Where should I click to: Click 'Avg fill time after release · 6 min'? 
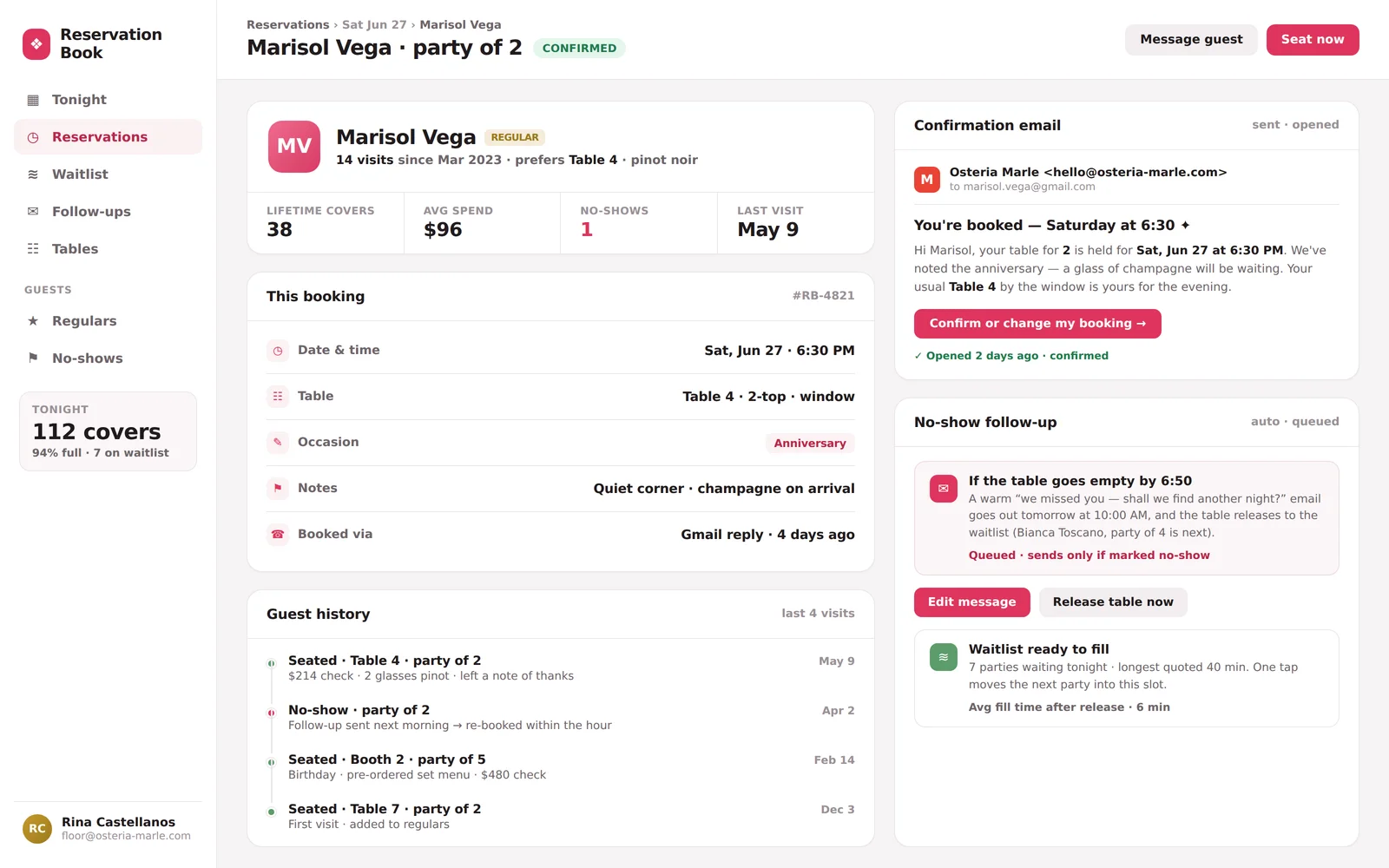coord(1070,707)
